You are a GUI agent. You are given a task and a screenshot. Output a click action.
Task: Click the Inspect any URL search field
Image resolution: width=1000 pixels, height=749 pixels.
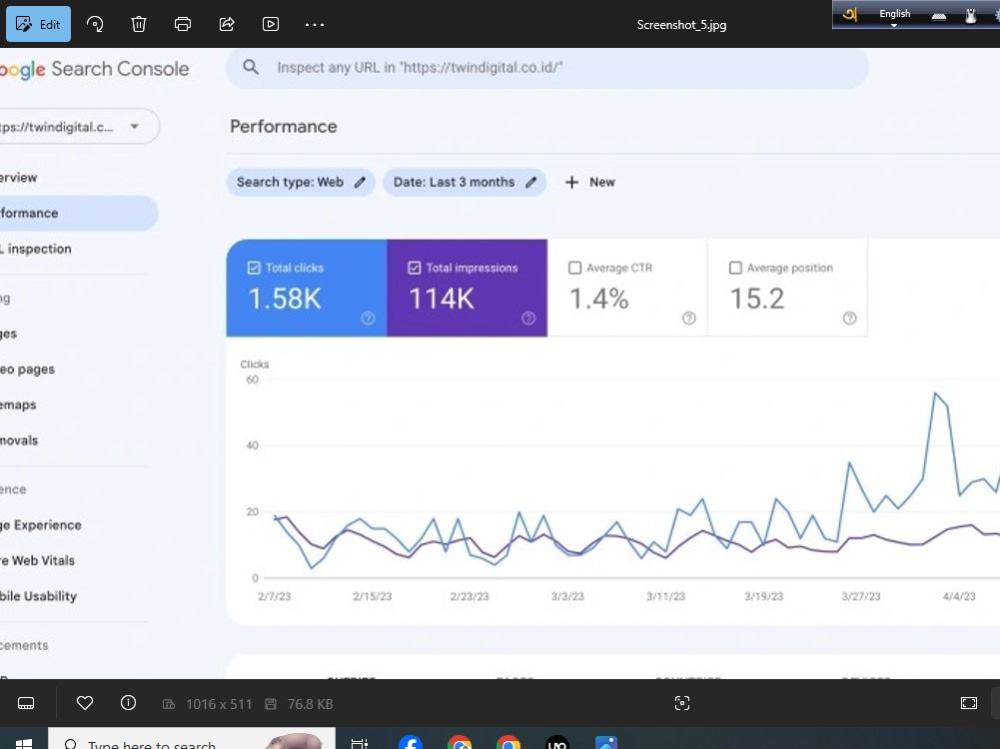[547, 68]
